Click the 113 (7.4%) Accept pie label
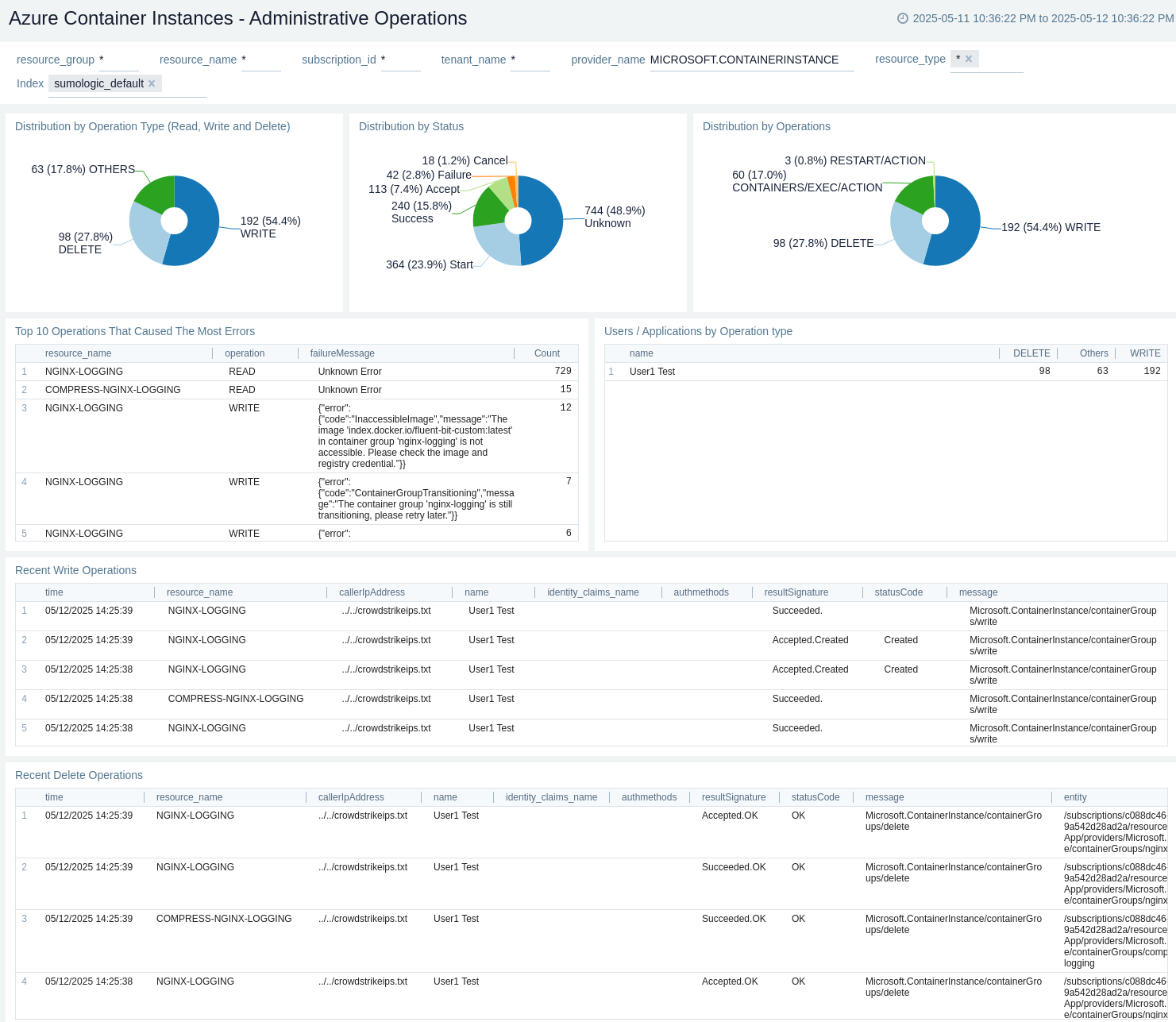This screenshot has height=1022, width=1176. click(x=414, y=189)
